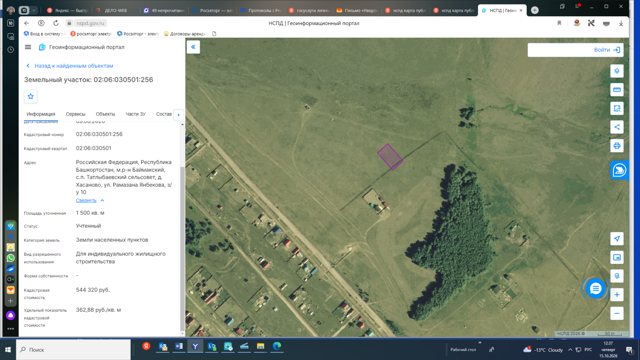The height and width of the screenshot is (360, 640).
Task: Select the Части ЗУ tab
Action: coord(136,114)
